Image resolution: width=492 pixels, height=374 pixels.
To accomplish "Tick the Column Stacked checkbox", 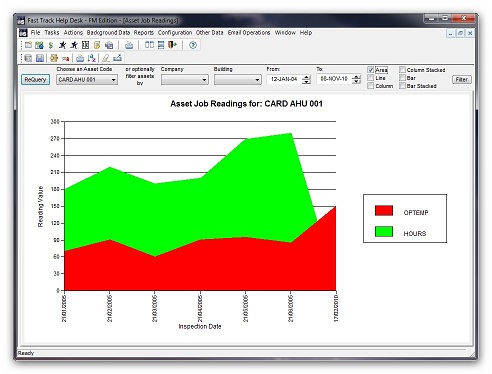I will 402,70.
